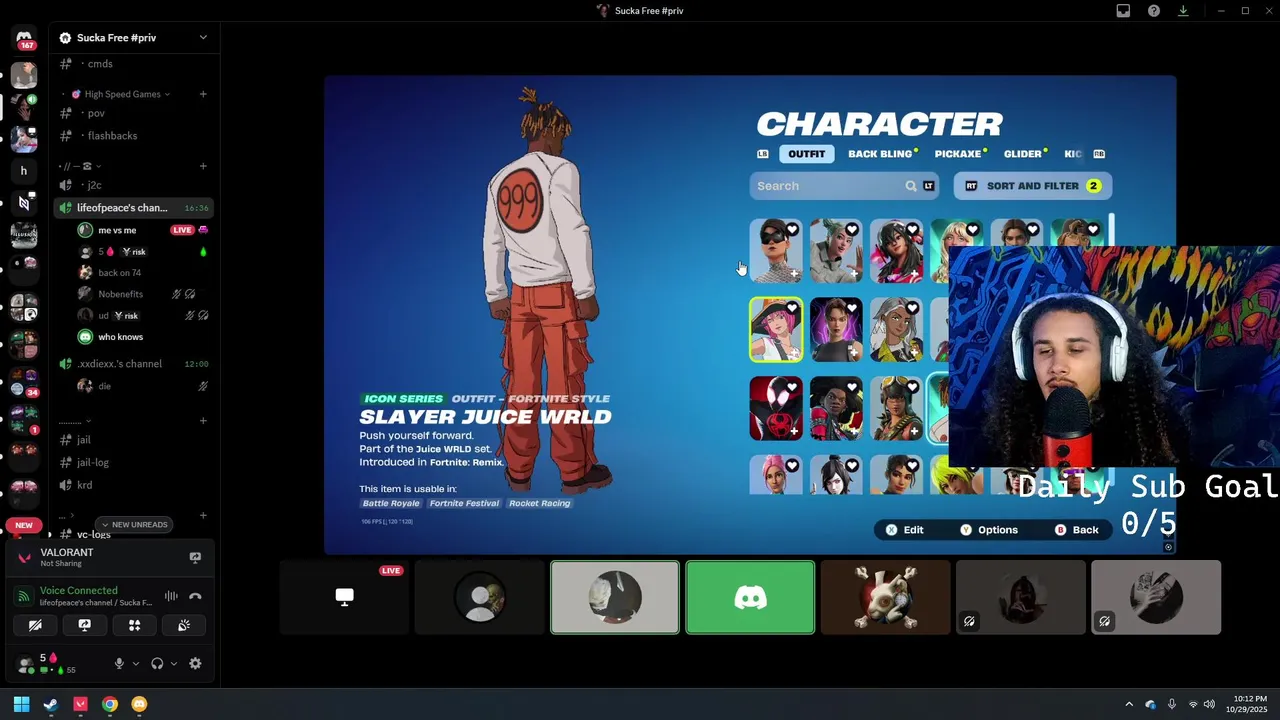Open noise suppression waveform icon
The height and width of the screenshot is (720, 1280).
click(x=171, y=596)
